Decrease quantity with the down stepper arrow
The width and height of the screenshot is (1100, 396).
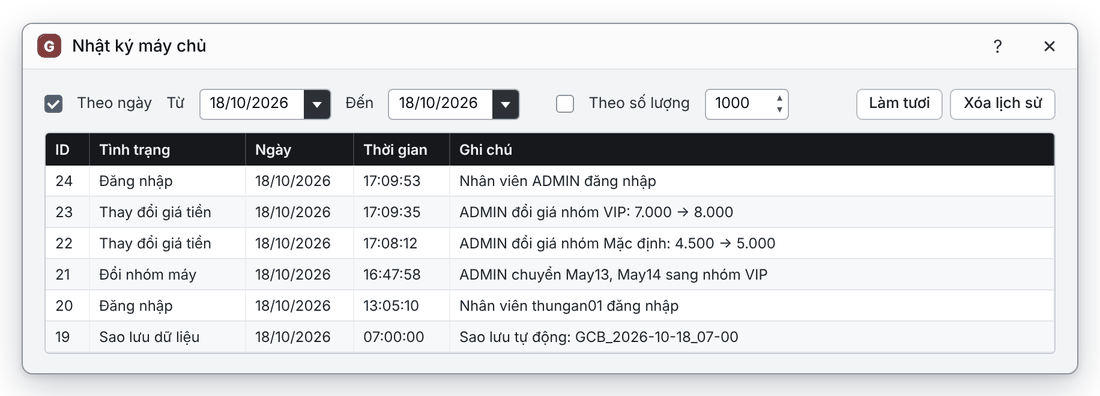click(779, 110)
